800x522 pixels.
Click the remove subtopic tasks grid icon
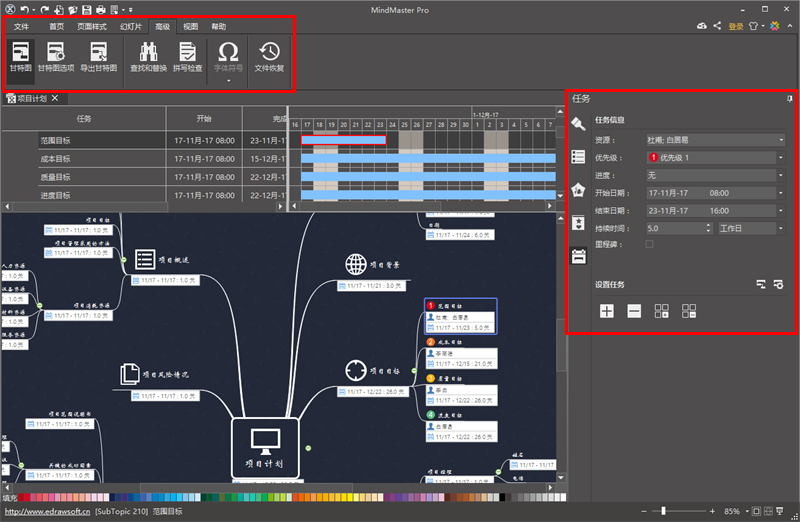coord(689,311)
